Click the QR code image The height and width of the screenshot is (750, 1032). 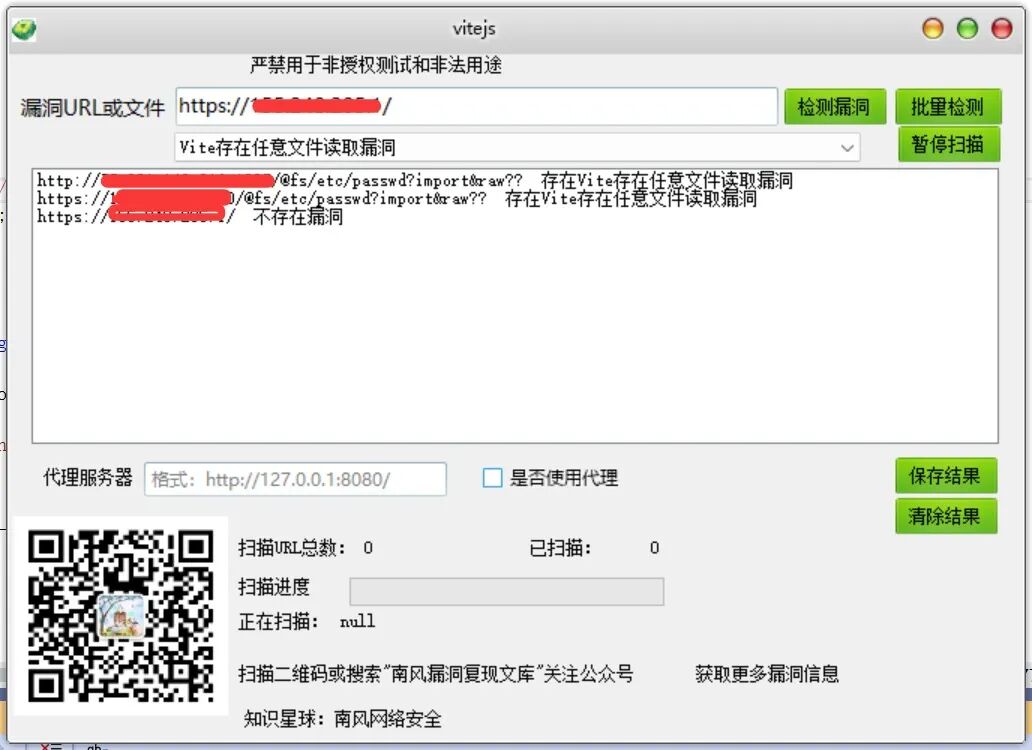(121, 616)
